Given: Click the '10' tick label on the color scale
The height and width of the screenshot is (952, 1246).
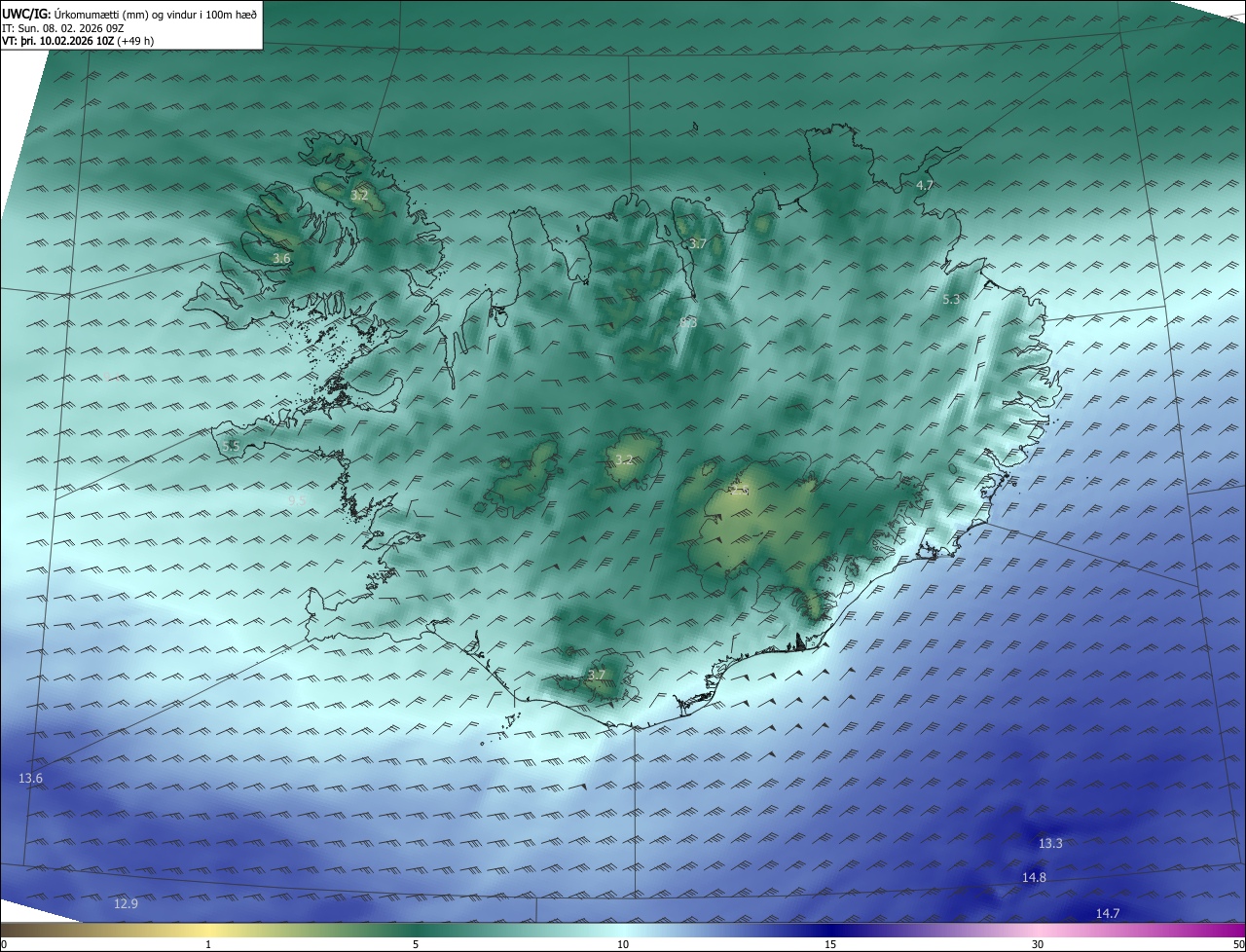Looking at the screenshot, I should (623, 944).
